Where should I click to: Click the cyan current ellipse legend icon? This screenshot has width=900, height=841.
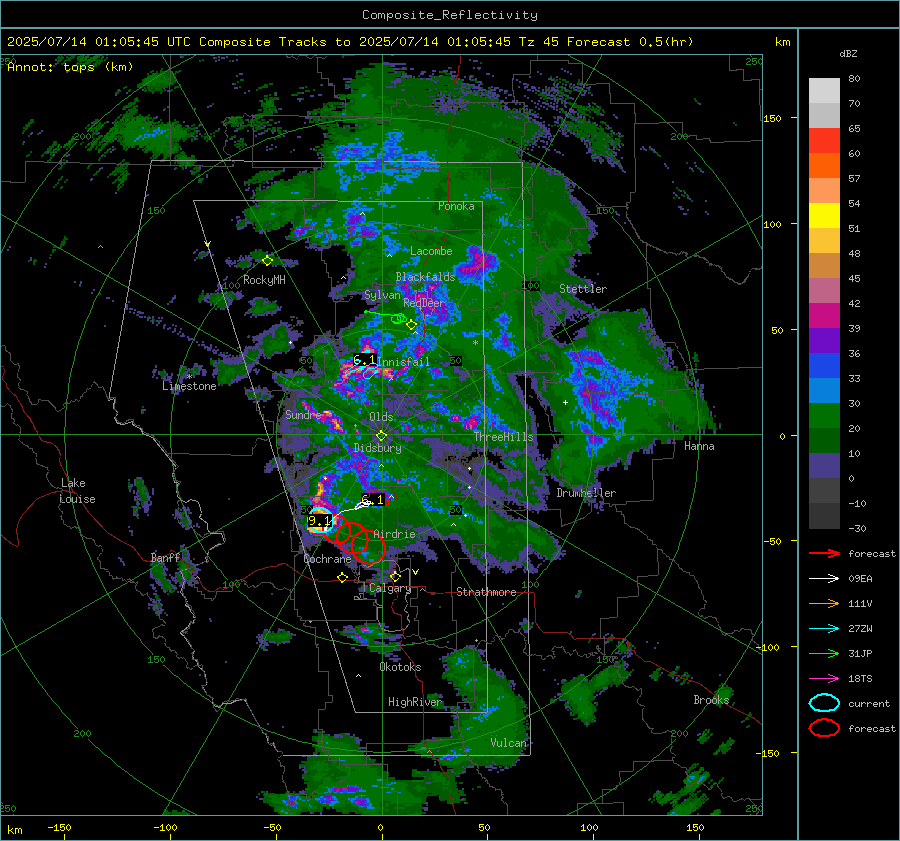824,703
